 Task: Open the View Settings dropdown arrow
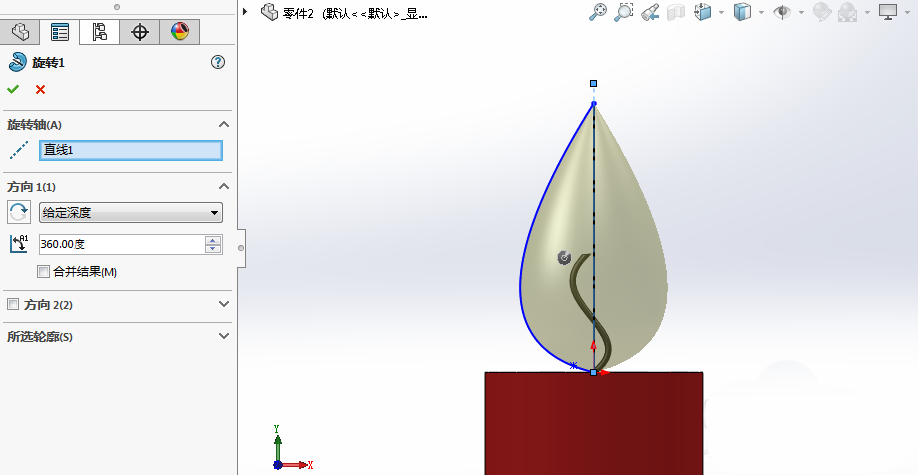click(x=907, y=12)
